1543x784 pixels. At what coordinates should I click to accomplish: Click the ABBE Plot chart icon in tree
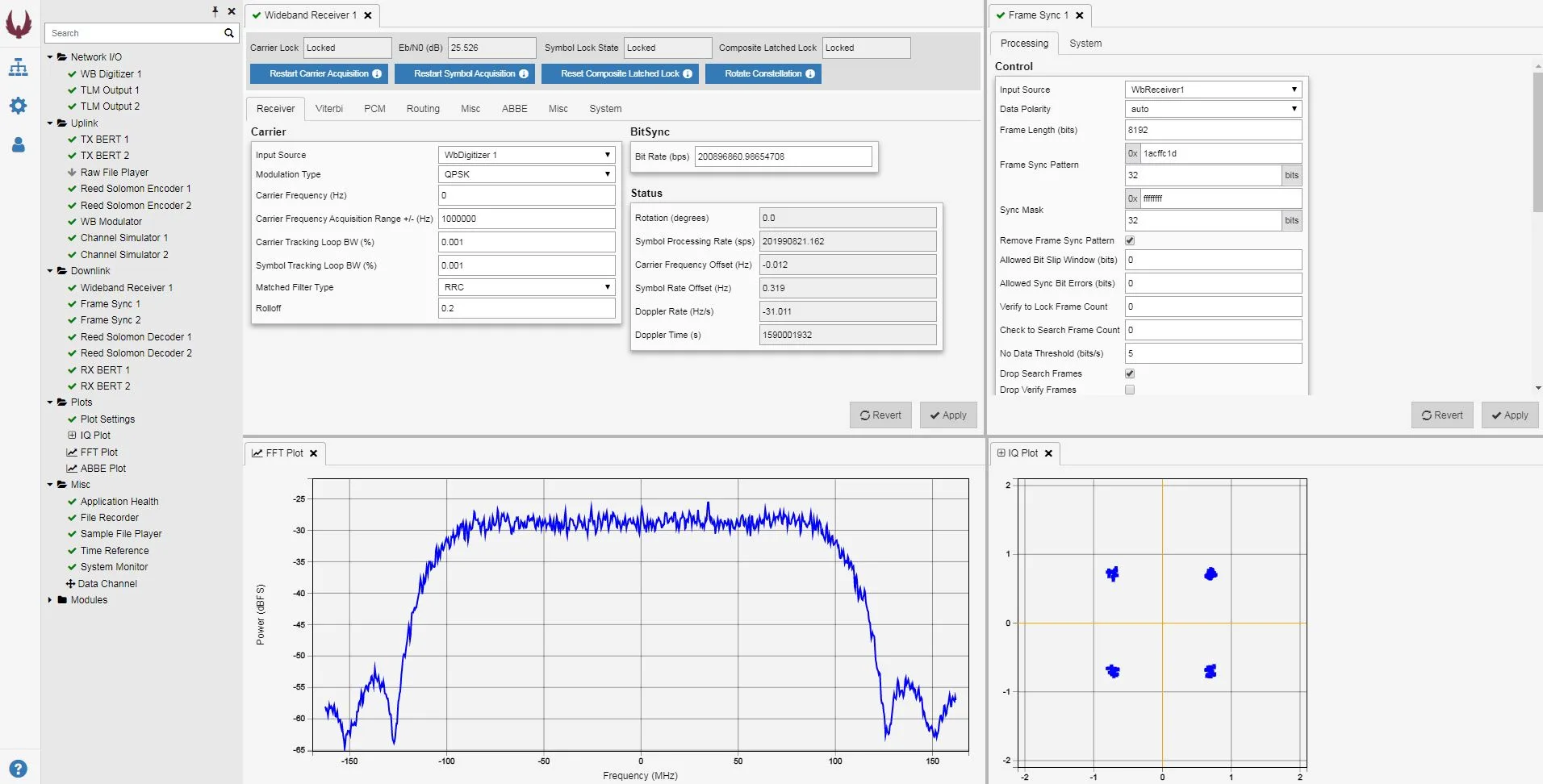(x=72, y=469)
